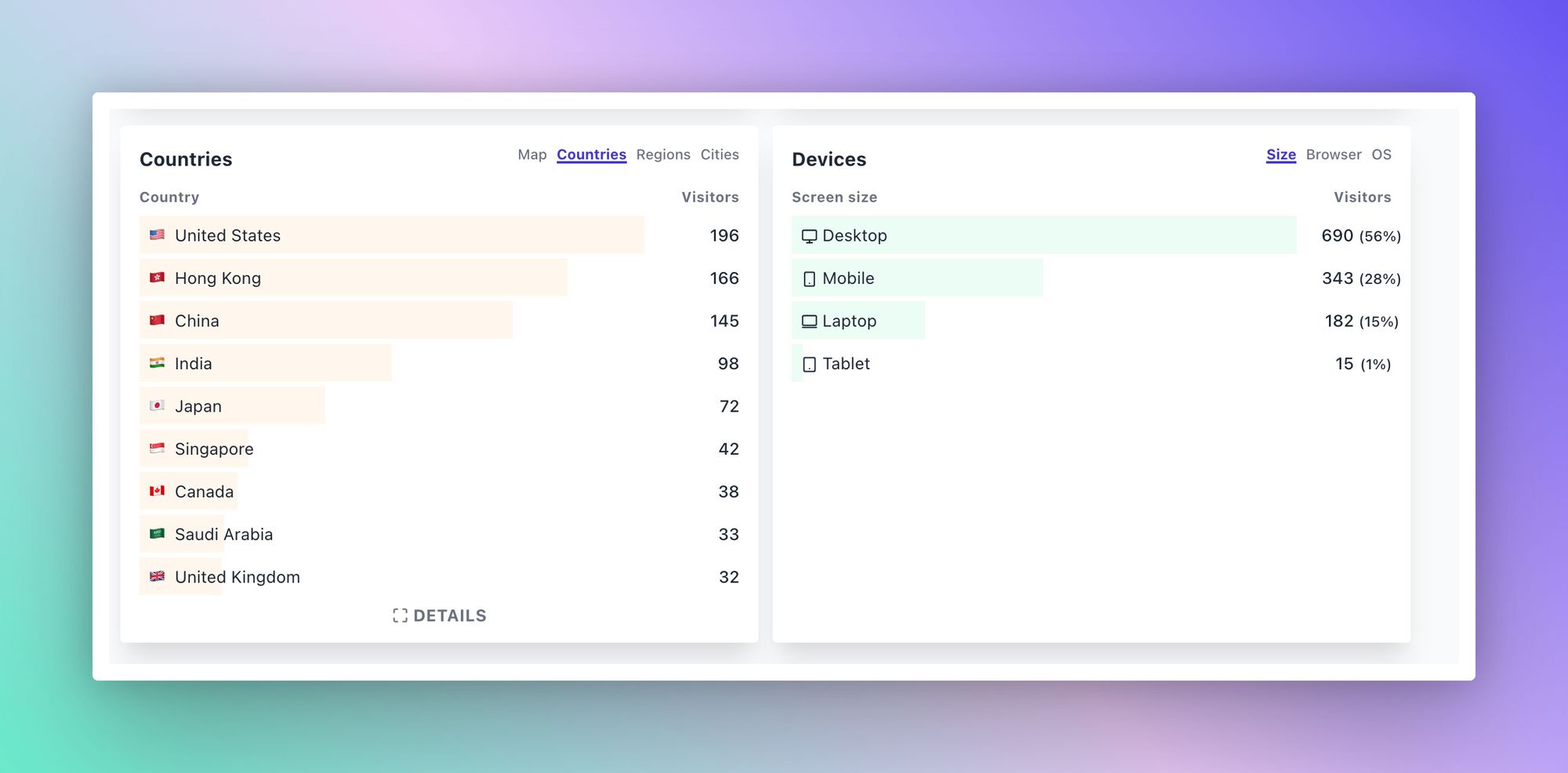This screenshot has height=773, width=1568.
Task: Click the expand icon beside DETAILS
Action: coord(400,615)
